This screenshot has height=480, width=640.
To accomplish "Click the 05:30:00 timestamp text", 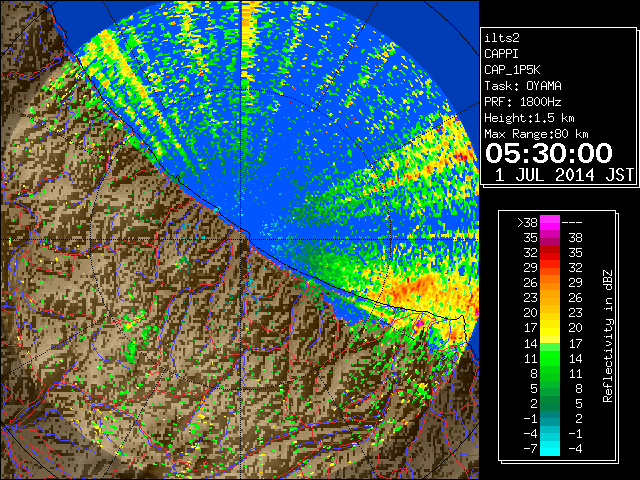I will 549,153.
